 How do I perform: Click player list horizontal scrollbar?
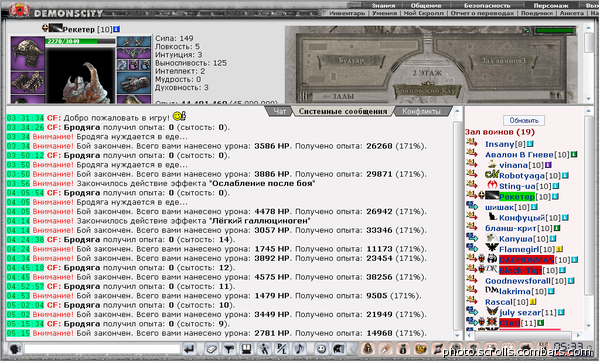(523, 335)
